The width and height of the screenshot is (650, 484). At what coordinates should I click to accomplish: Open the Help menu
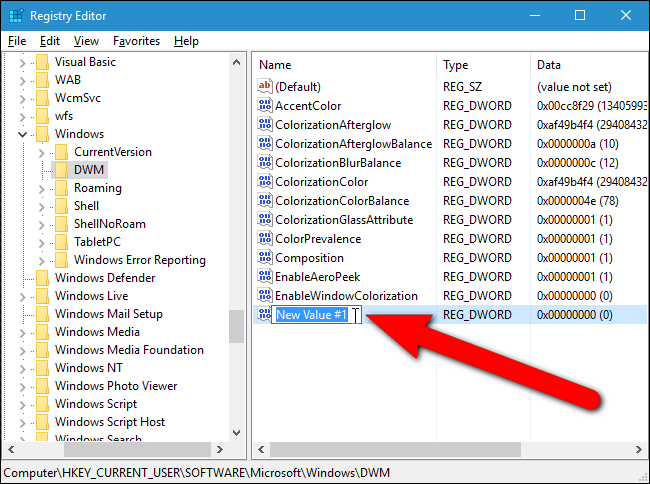tap(186, 41)
